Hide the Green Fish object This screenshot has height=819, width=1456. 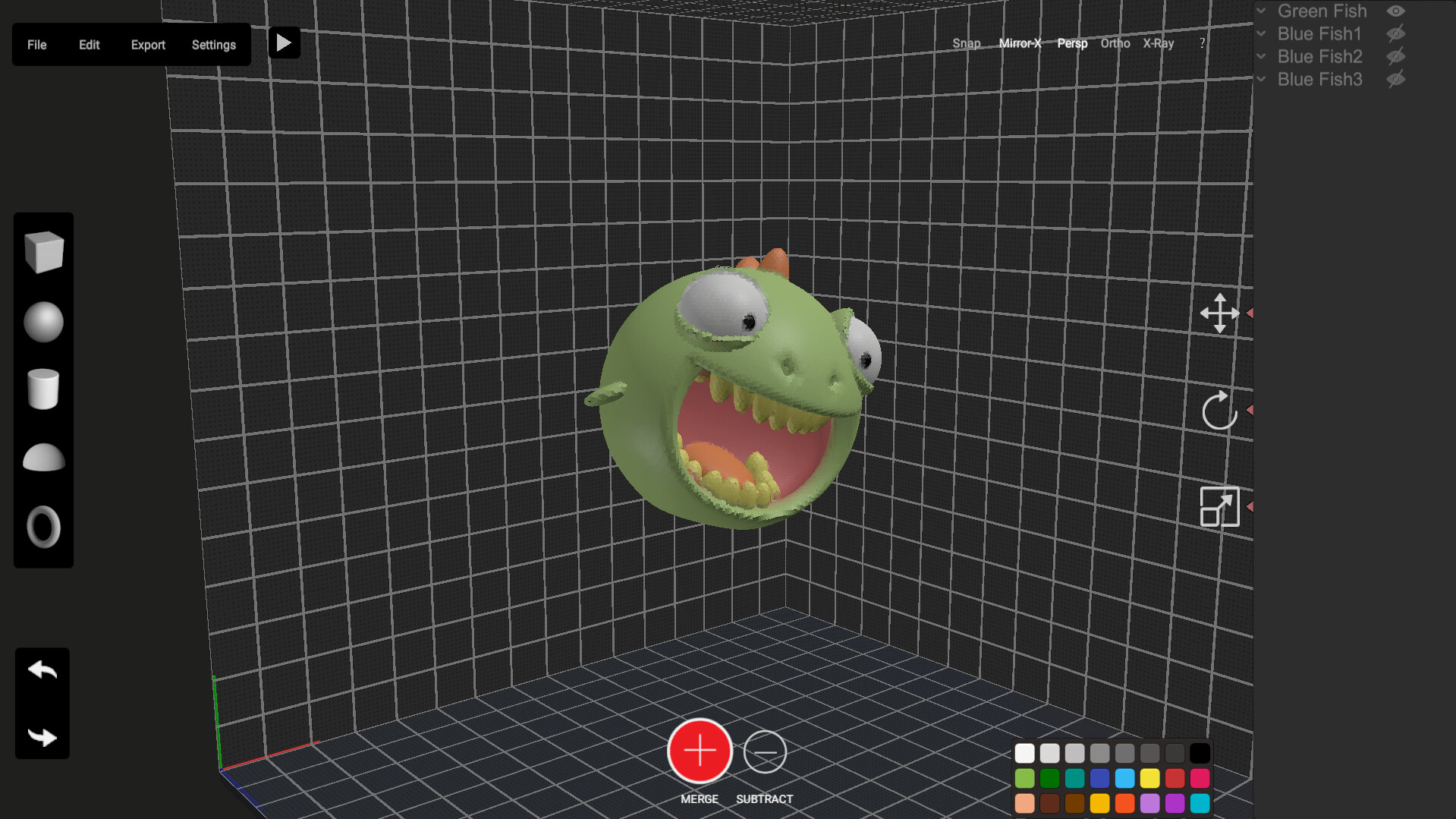[x=1397, y=11]
